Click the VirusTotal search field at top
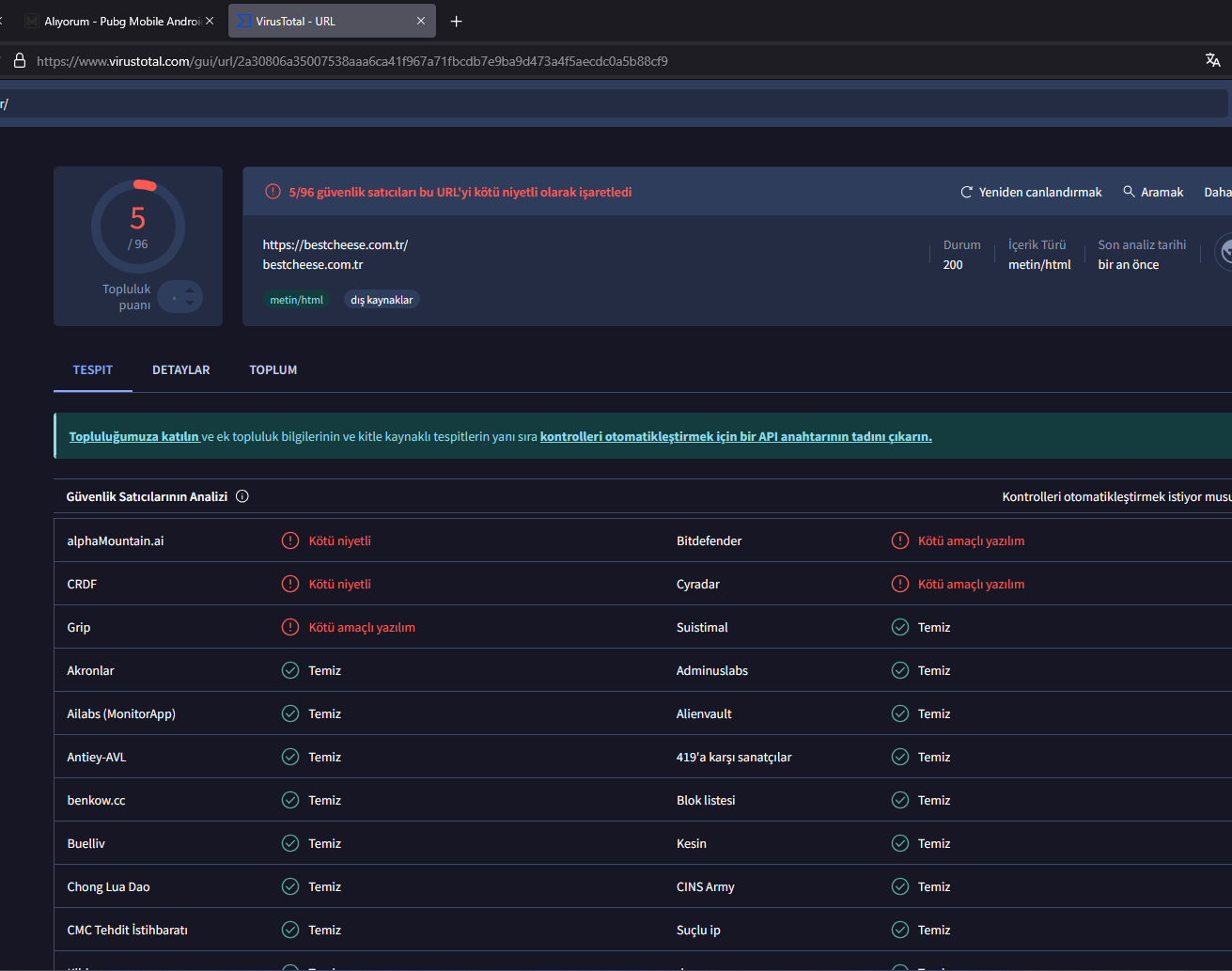 pos(614,103)
